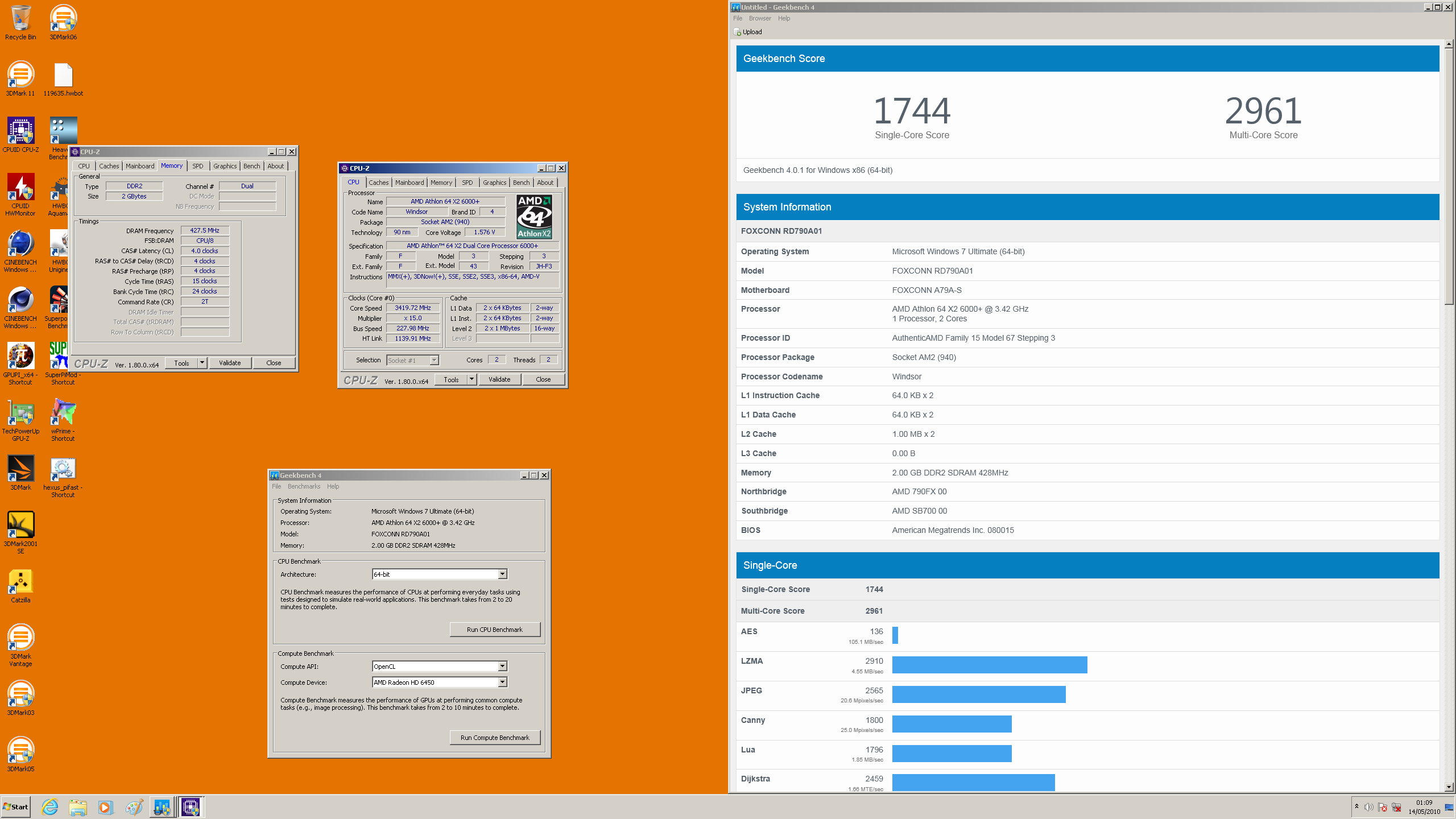Click the Core Speed 3419.72 MHz value
This screenshot has width=1456, height=819.
tap(413, 308)
